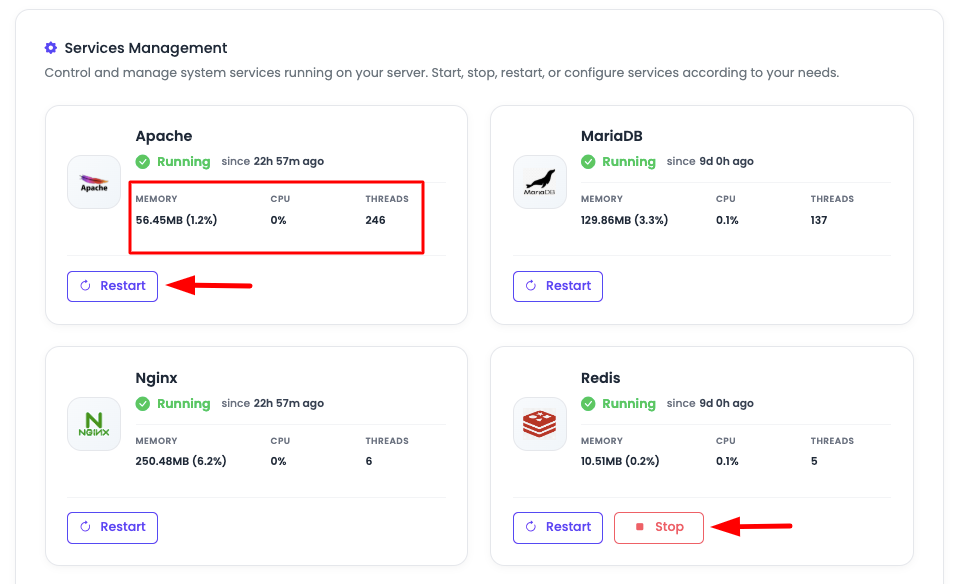
Task: Restart the MariaDB service
Action: (x=558, y=286)
